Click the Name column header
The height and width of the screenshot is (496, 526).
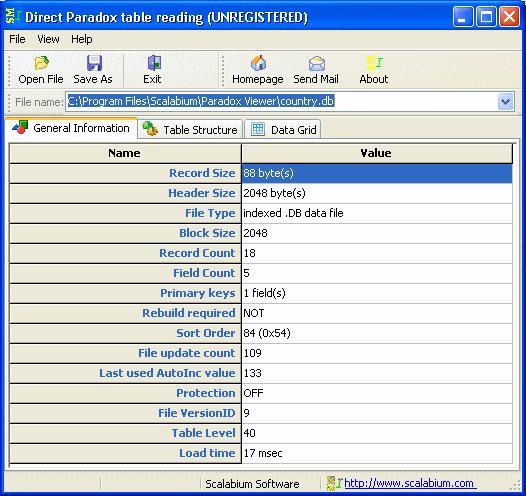click(125, 154)
